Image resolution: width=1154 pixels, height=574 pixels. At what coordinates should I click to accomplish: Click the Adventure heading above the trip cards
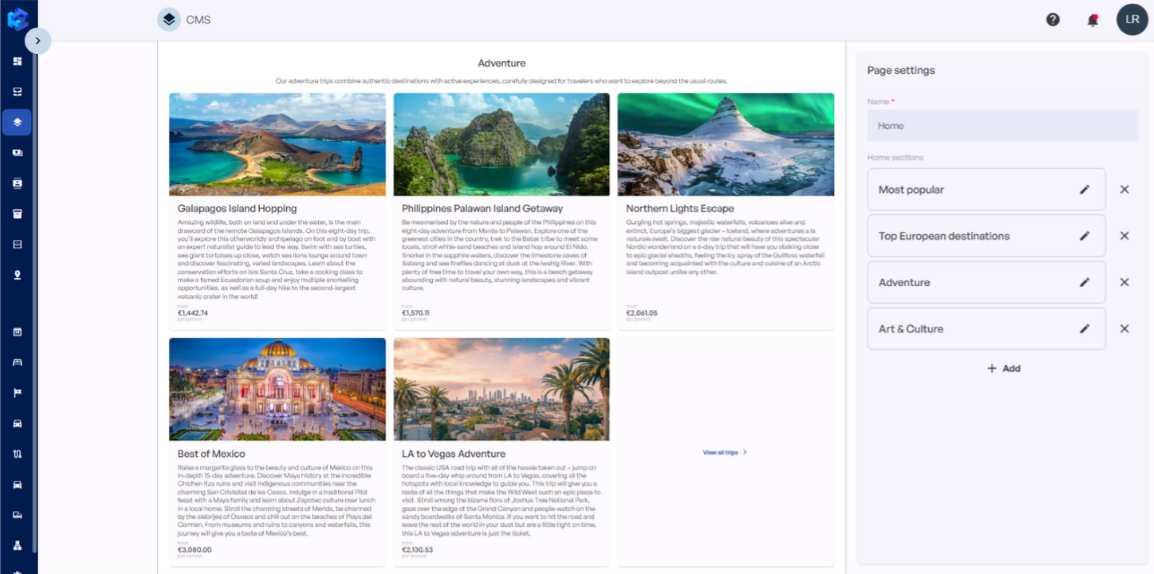[x=501, y=64]
